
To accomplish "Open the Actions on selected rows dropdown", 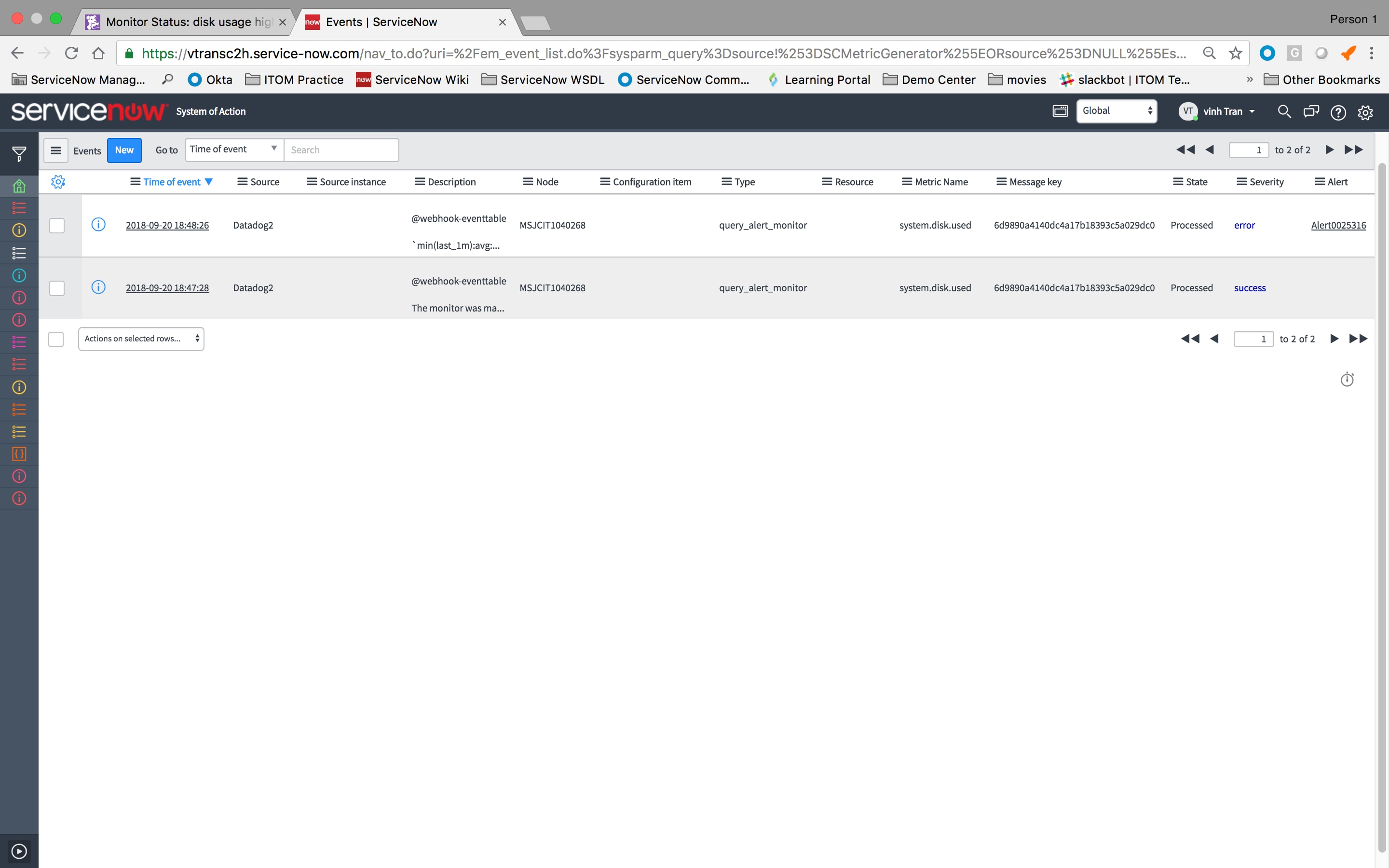I will [141, 339].
